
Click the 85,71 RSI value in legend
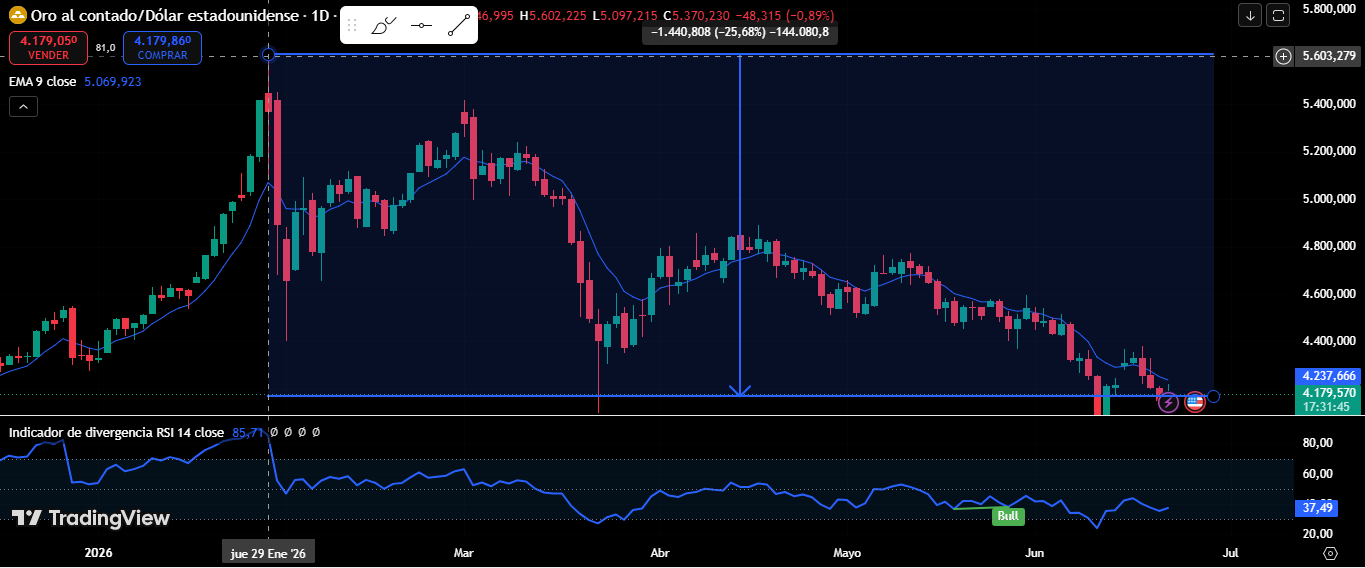[247, 432]
